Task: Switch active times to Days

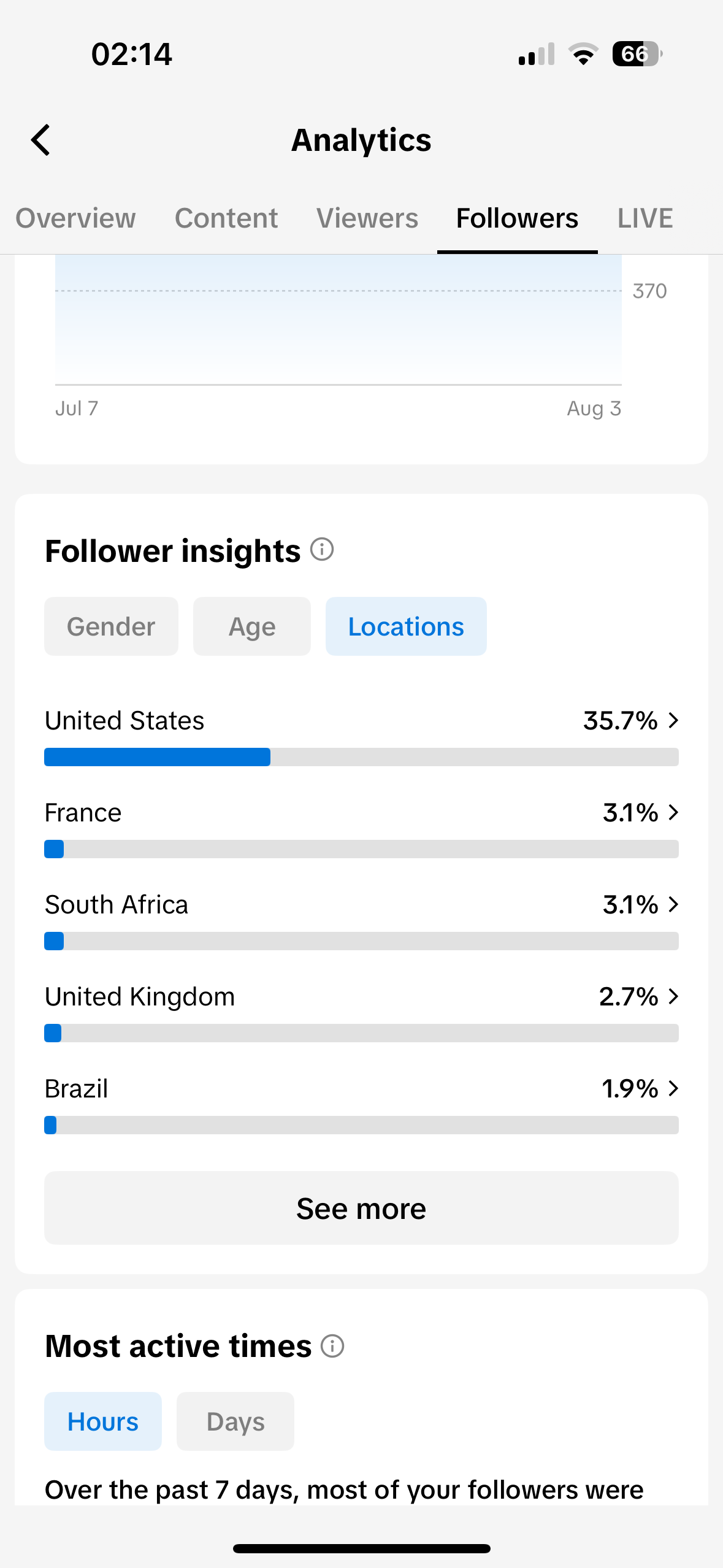Action: point(235,1421)
